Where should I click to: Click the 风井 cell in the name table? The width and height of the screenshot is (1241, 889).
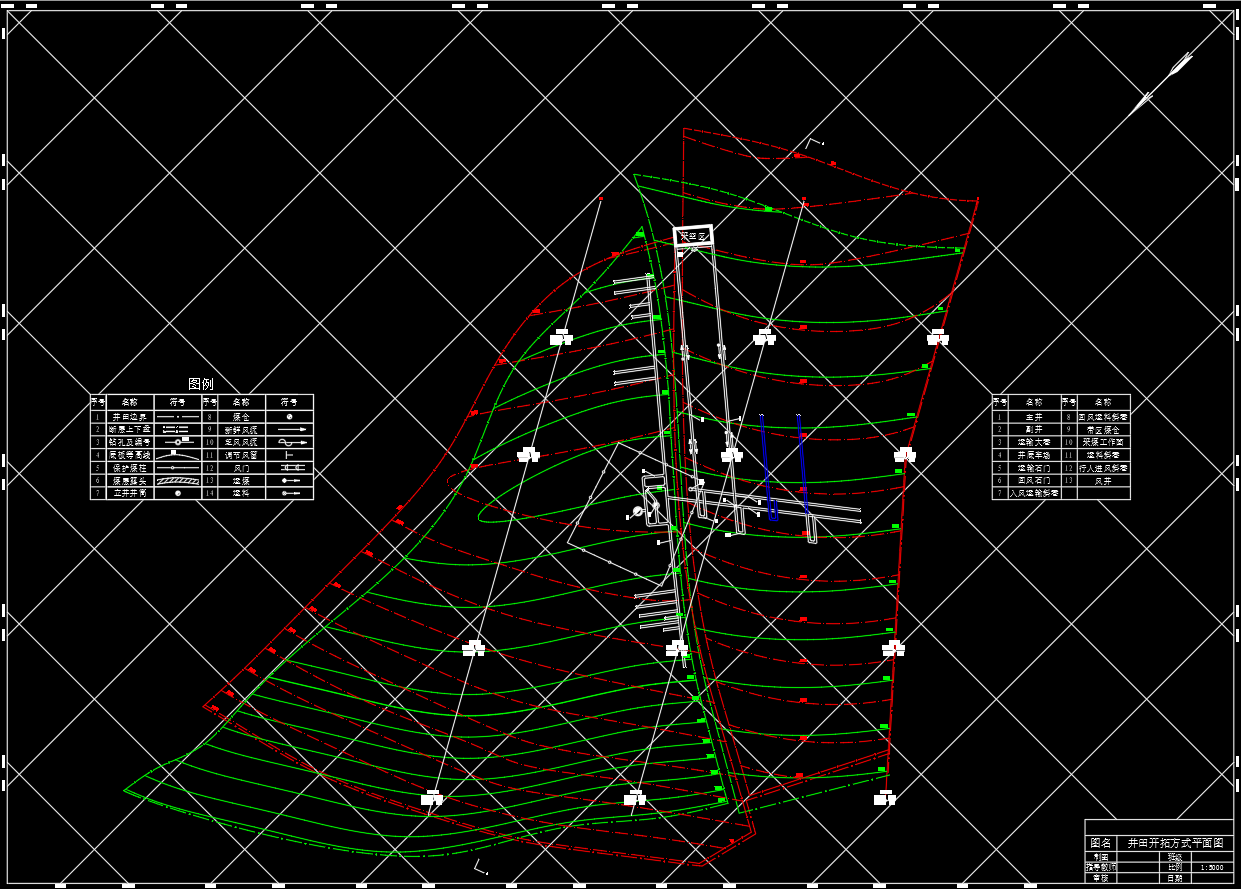point(1103,480)
